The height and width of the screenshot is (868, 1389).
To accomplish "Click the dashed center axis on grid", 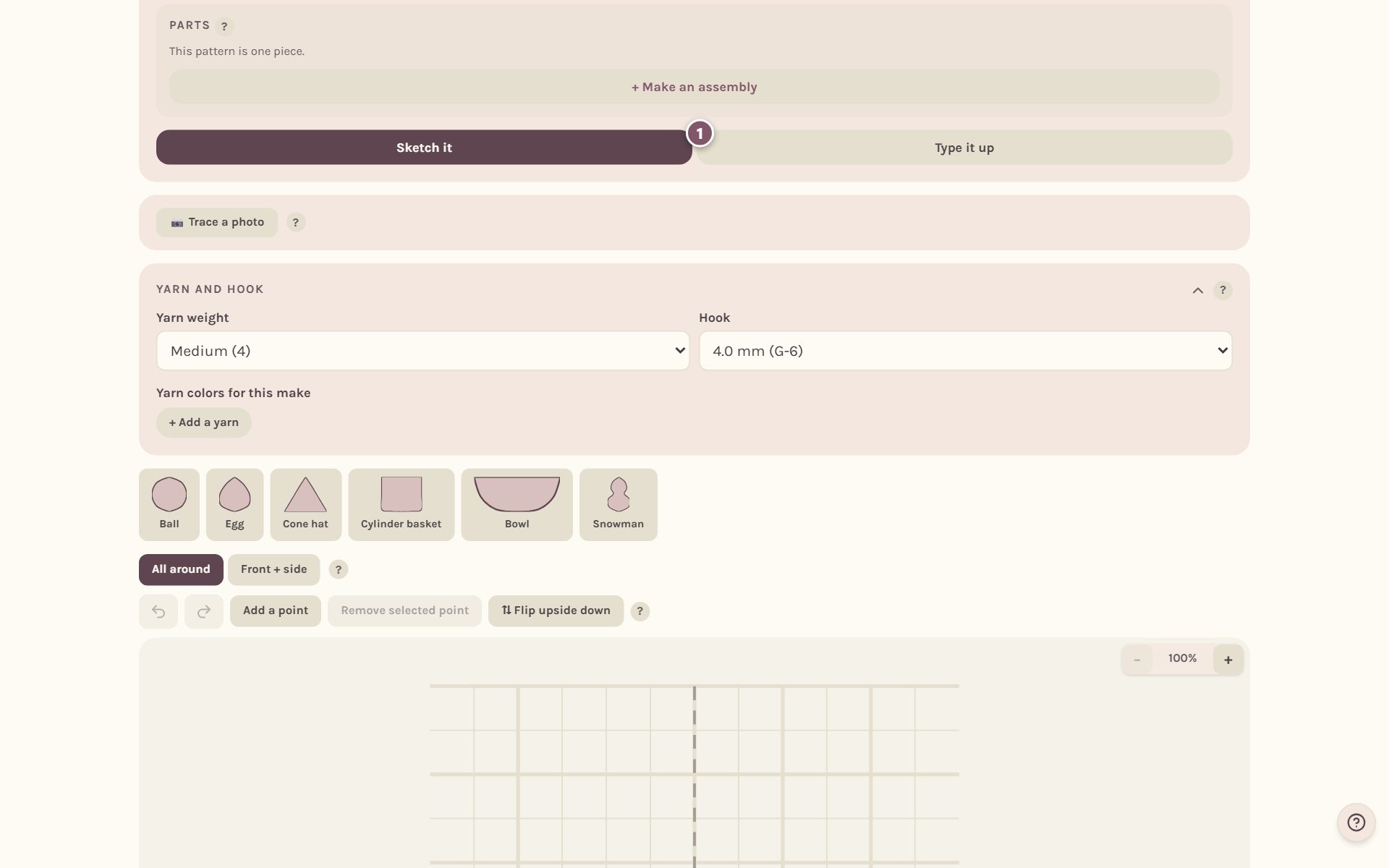I will coord(694,776).
